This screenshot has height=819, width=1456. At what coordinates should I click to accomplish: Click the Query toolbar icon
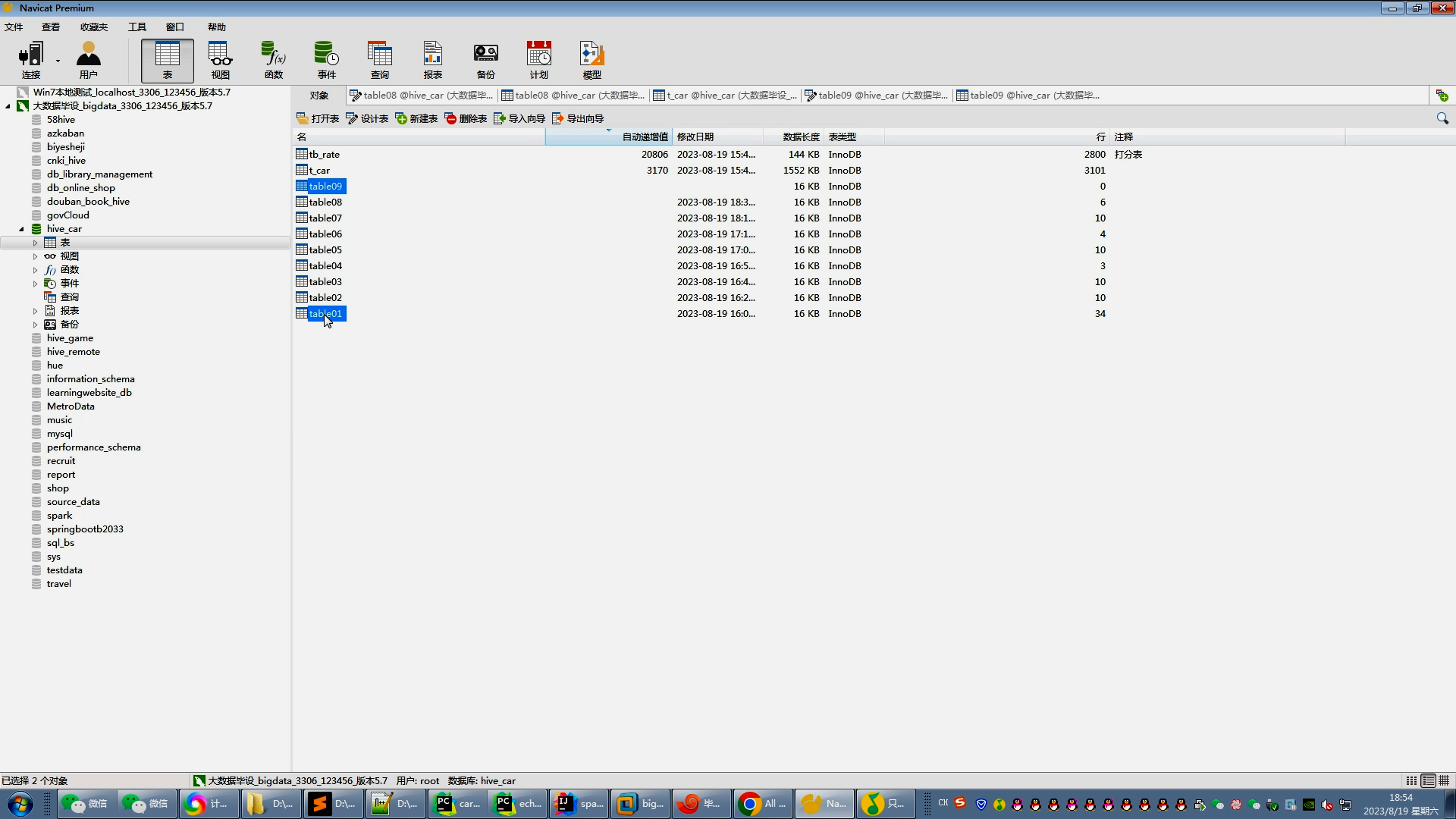(x=379, y=60)
